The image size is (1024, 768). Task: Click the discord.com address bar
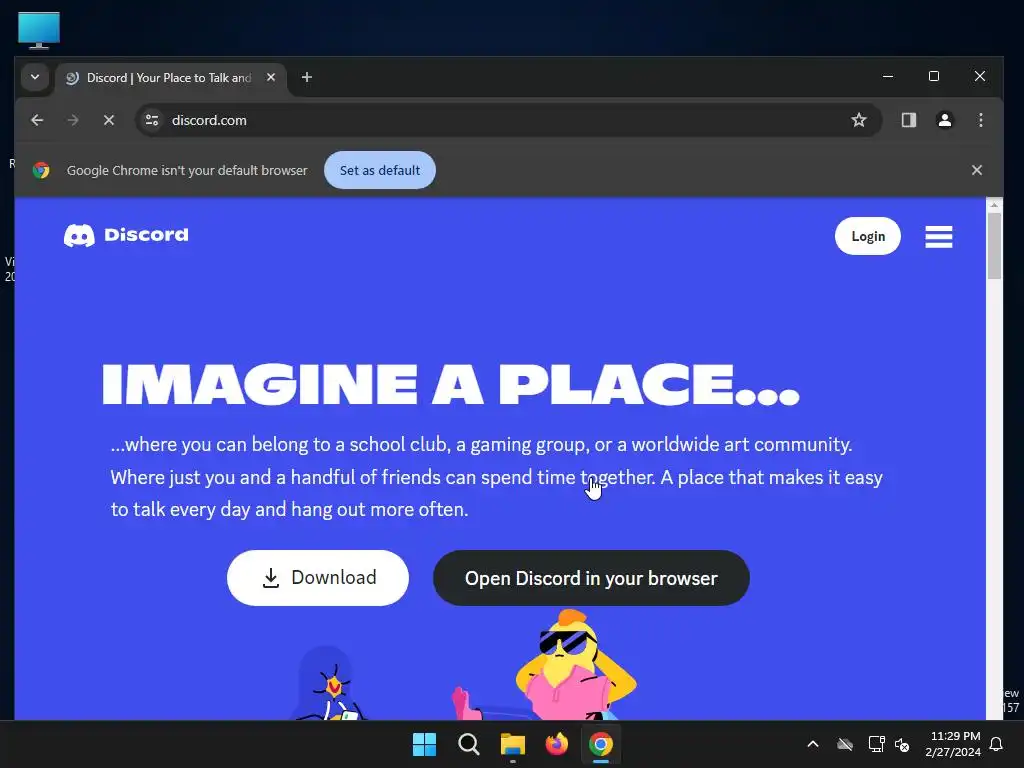tap(509, 120)
